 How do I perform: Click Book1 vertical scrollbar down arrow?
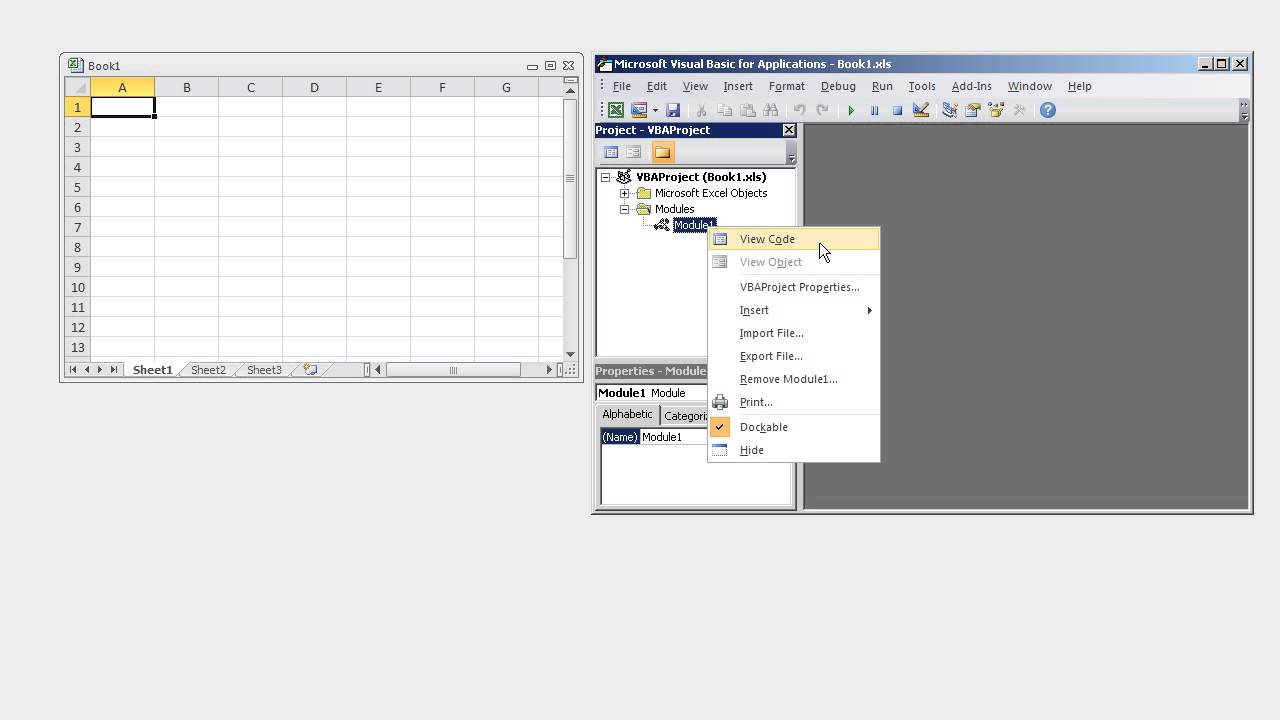click(570, 354)
